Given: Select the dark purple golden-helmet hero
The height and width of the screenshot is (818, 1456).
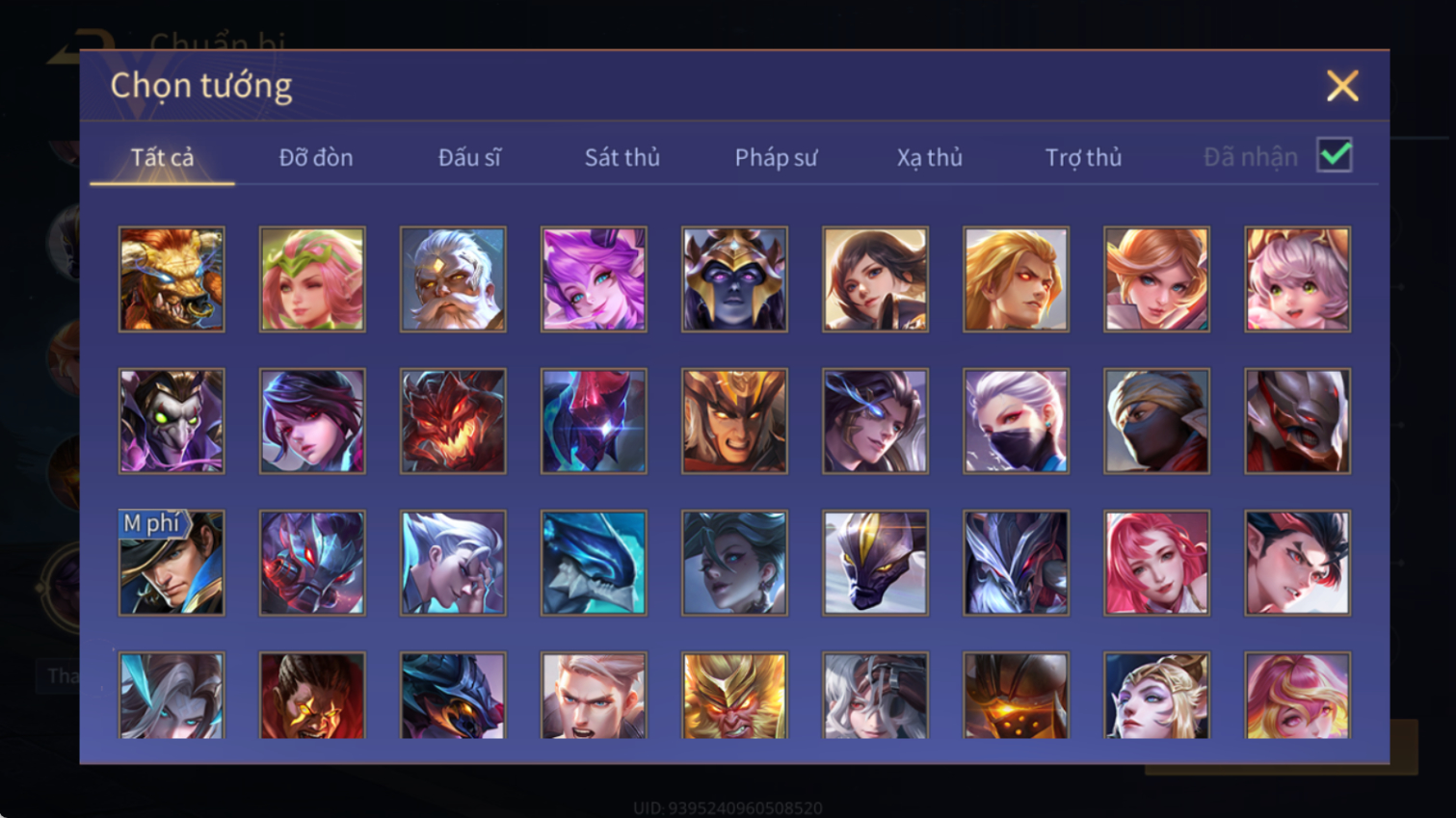Looking at the screenshot, I should coord(734,279).
